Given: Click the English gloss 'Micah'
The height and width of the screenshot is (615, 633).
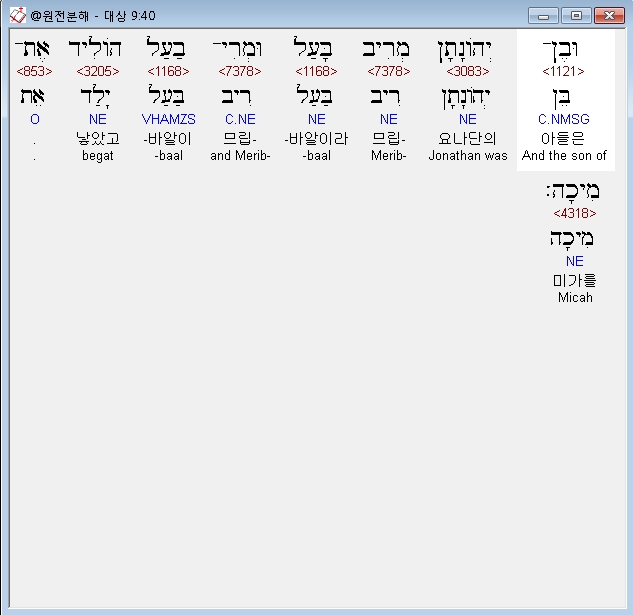Looking at the screenshot, I should point(575,298).
